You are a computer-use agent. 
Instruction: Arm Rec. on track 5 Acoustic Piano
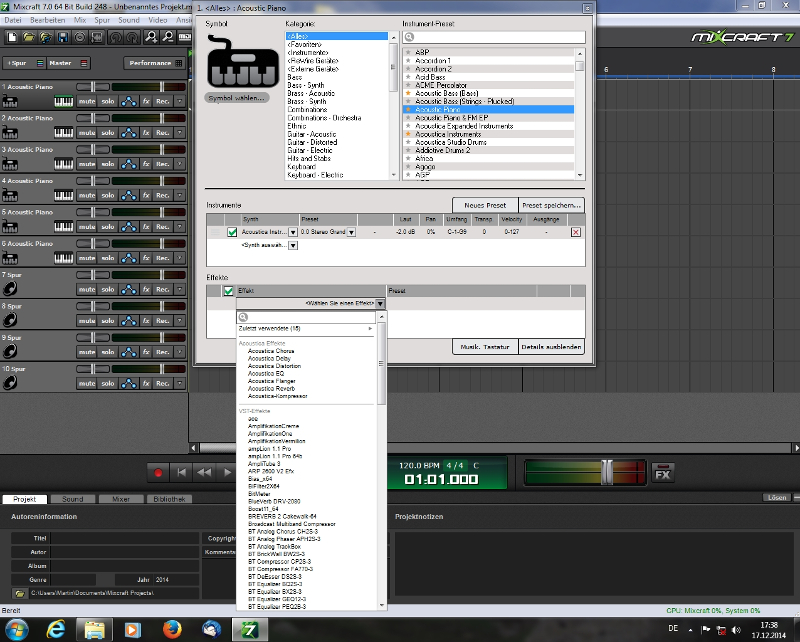click(x=163, y=227)
